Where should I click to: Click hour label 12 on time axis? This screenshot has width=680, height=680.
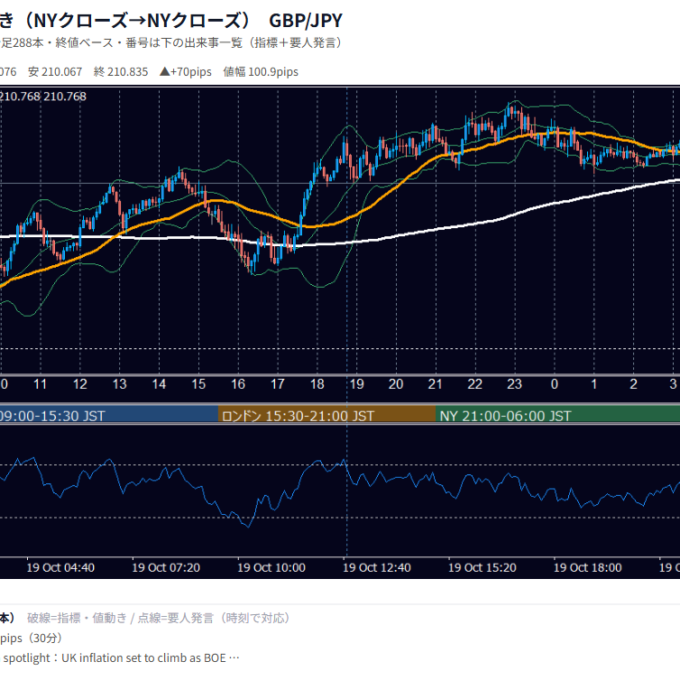80,384
